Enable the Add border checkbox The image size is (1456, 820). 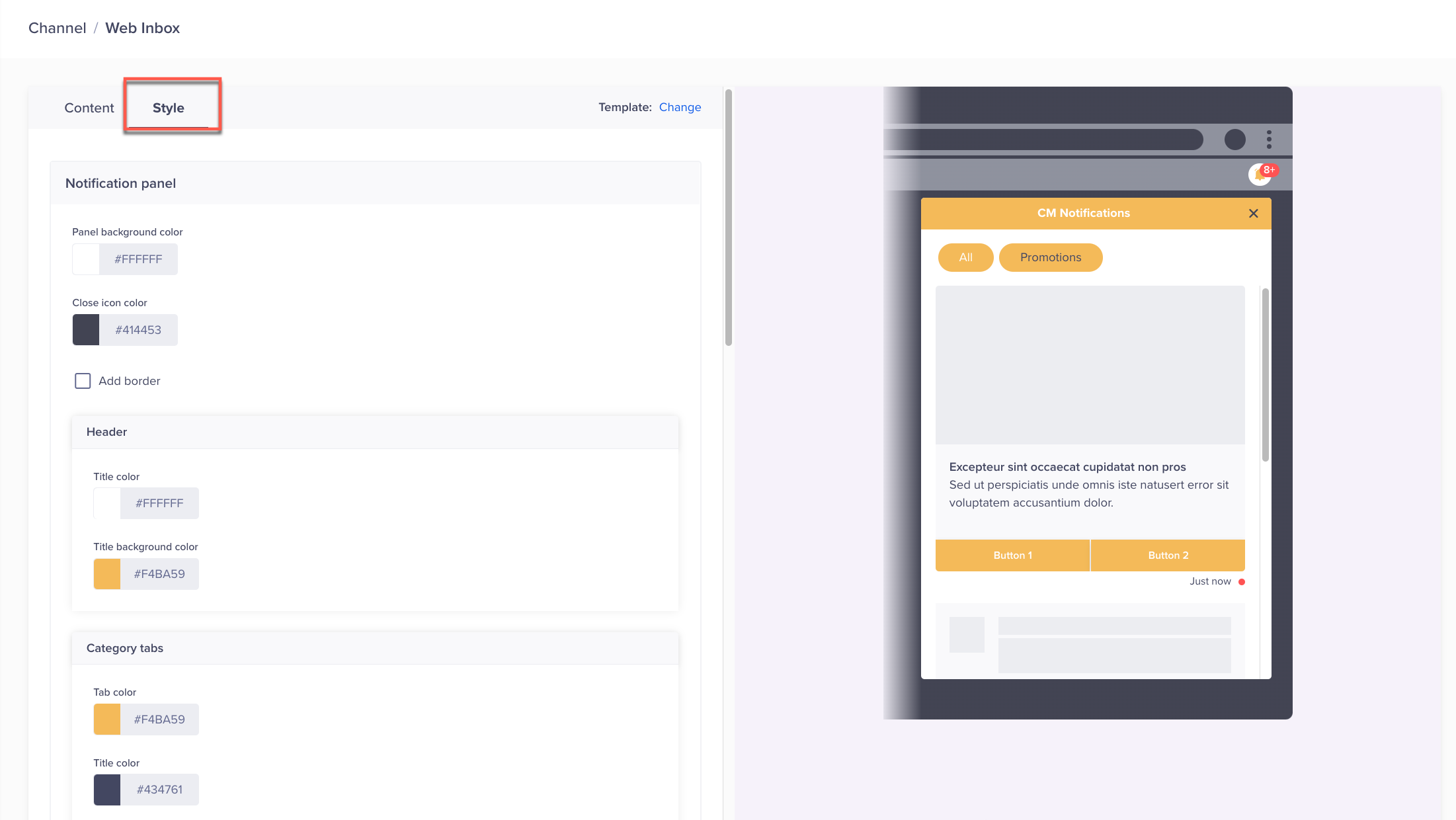tap(83, 381)
